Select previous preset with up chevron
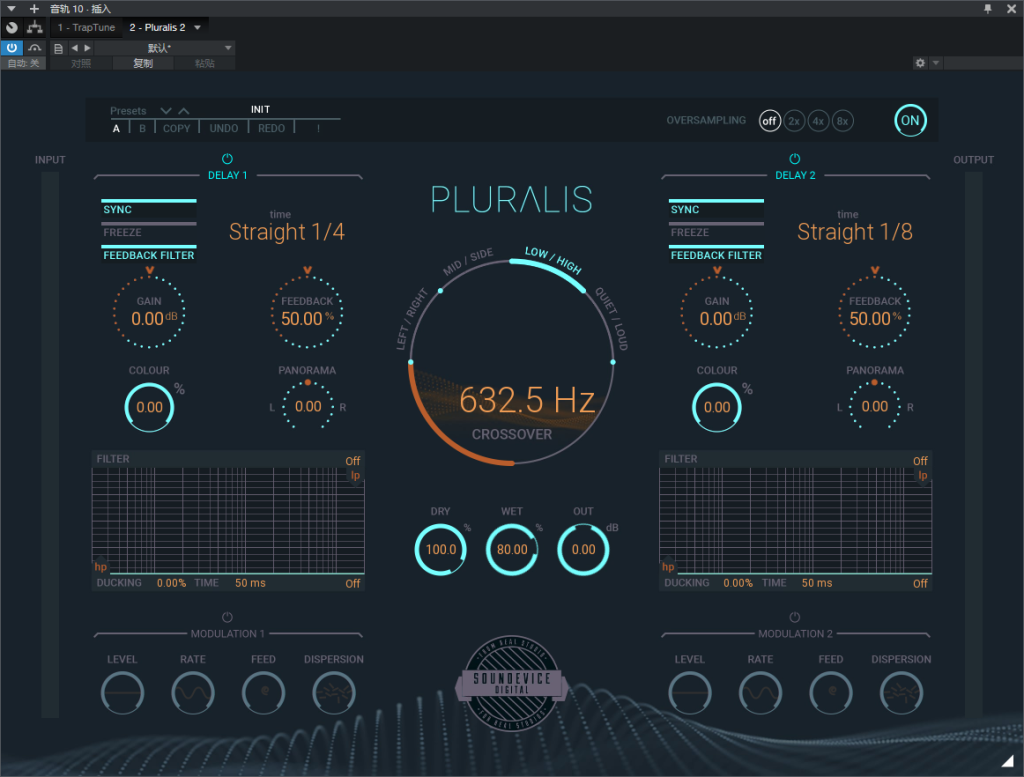This screenshot has height=777, width=1024. click(184, 111)
